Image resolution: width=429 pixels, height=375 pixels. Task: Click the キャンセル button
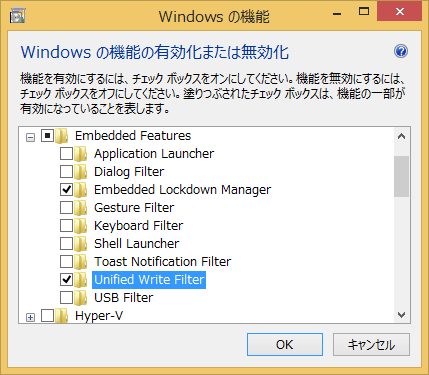371,344
